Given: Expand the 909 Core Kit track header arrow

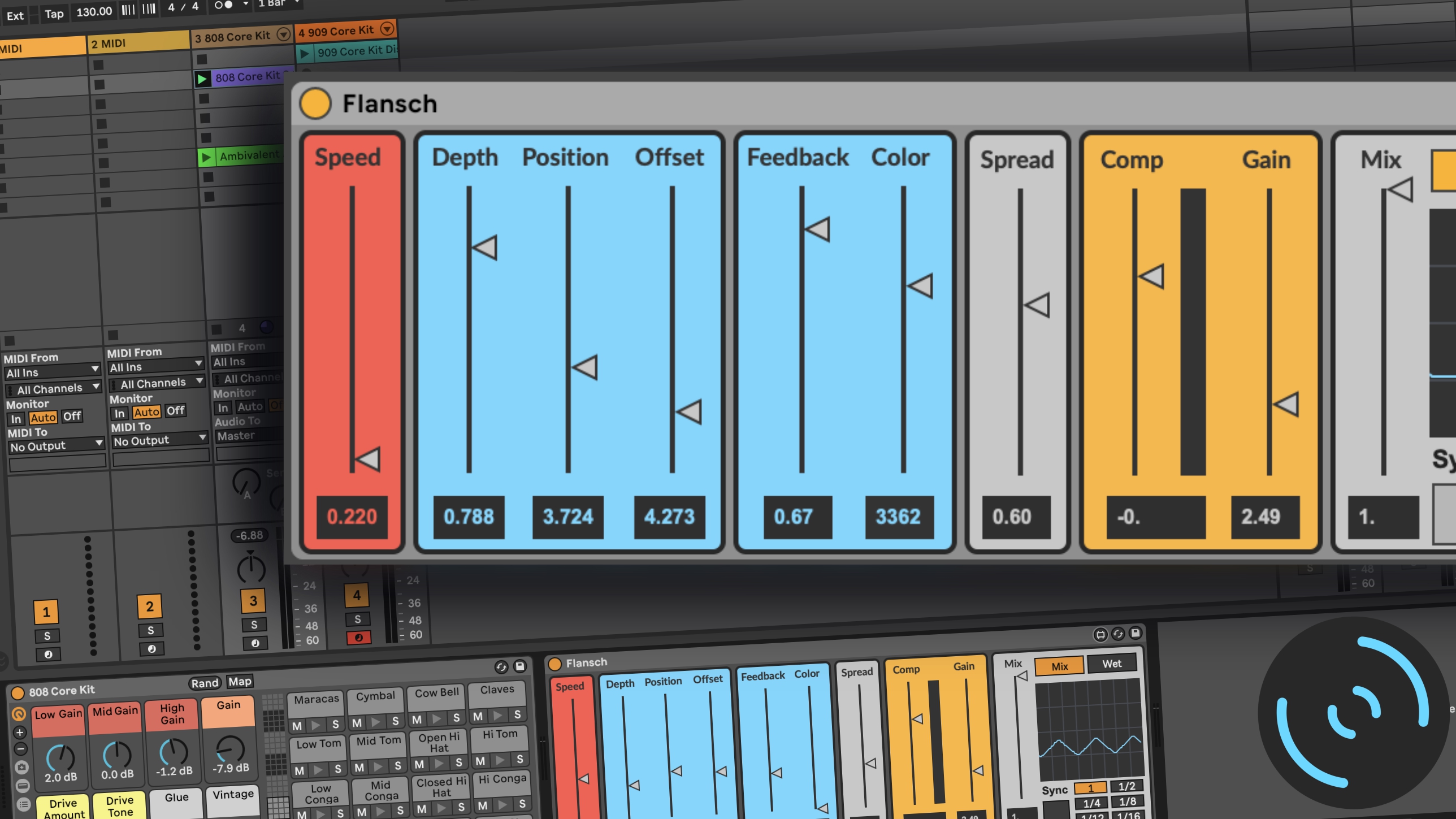Looking at the screenshot, I should (387, 28).
